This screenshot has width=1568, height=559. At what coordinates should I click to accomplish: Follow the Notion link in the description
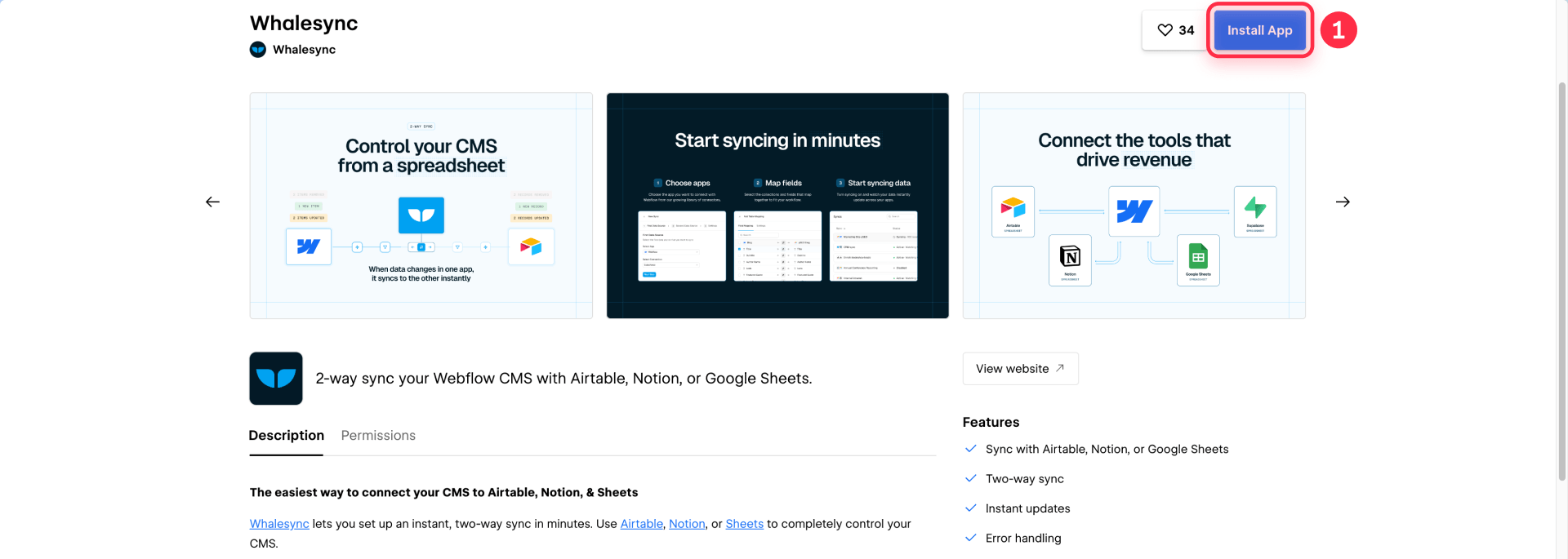687,524
